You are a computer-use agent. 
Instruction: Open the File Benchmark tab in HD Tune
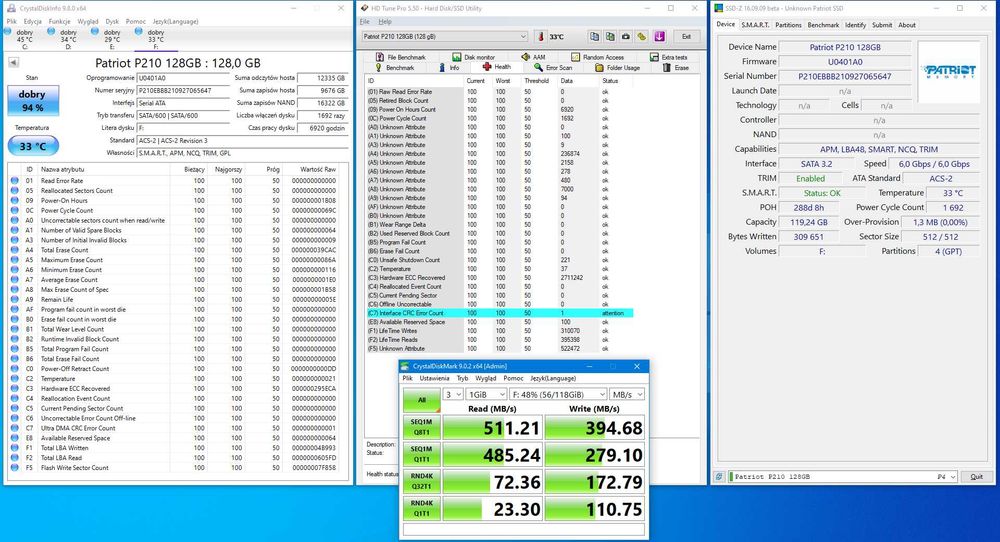pos(401,57)
